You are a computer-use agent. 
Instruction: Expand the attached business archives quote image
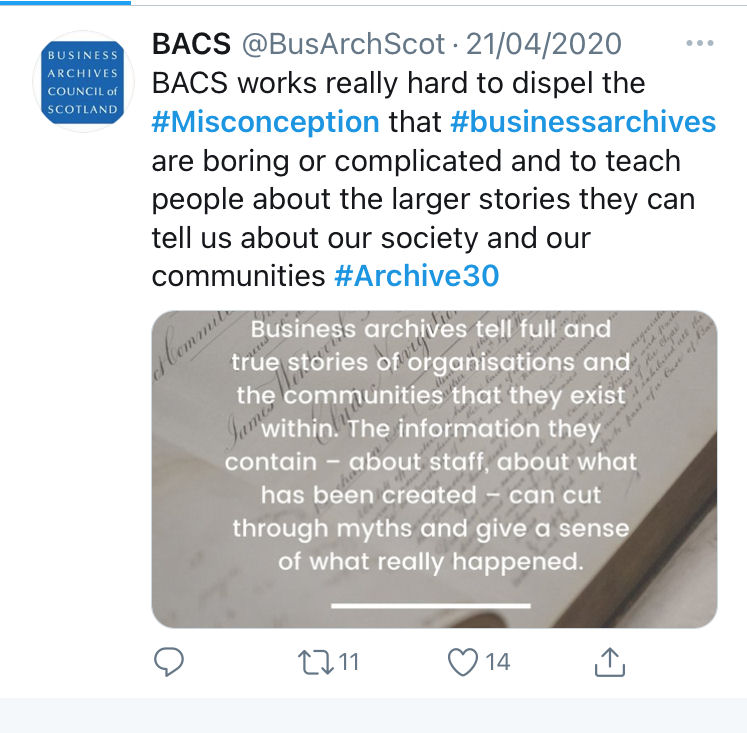pyautogui.click(x=434, y=469)
